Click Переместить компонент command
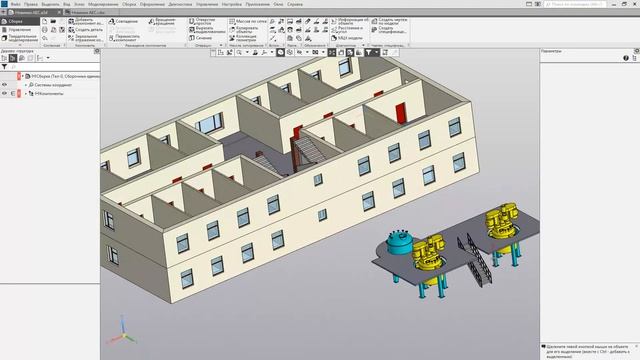Image resolution: width=640 pixels, height=360 pixels. [124, 38]
